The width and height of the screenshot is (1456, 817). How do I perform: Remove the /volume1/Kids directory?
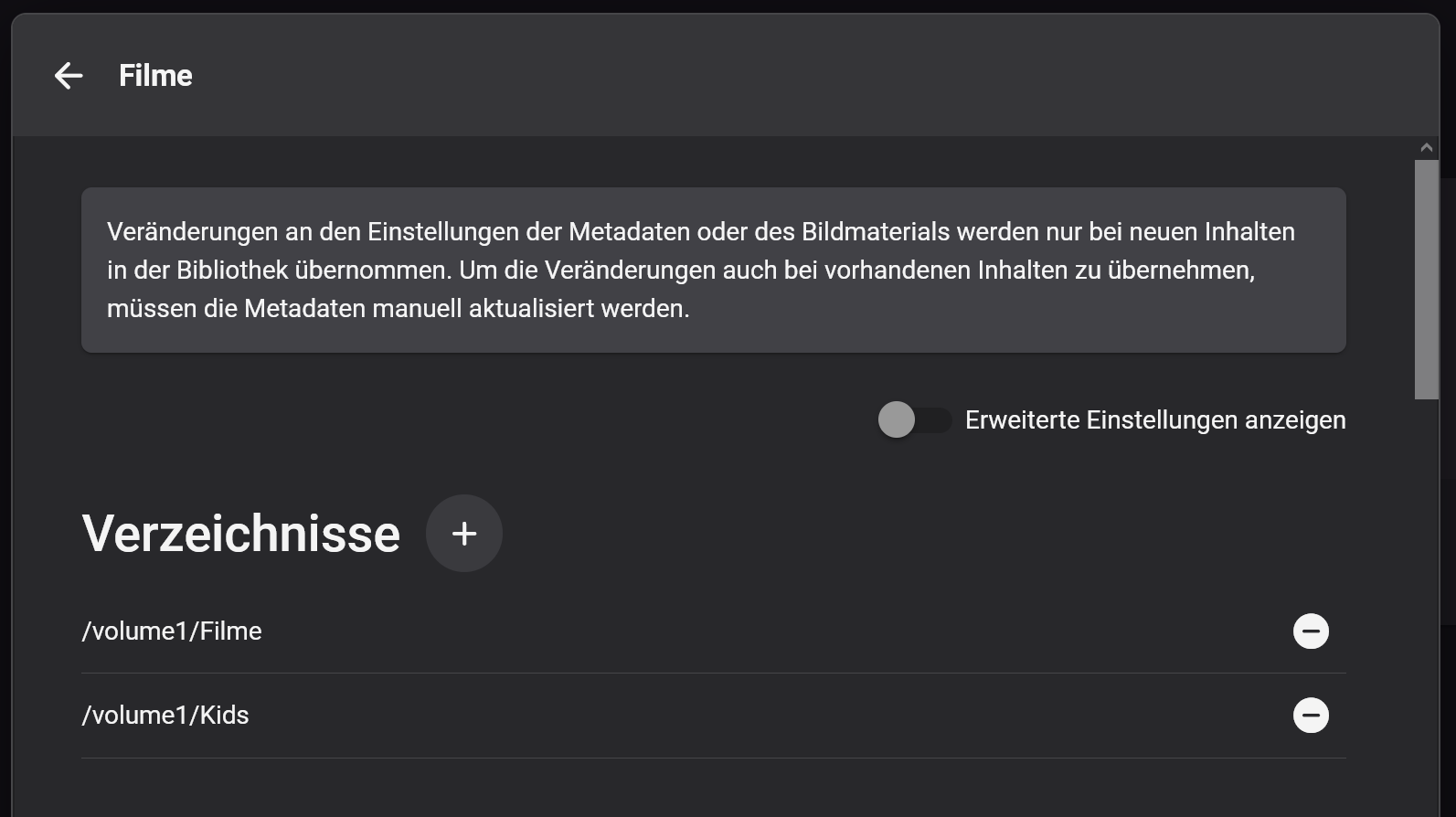[1311, 716]
